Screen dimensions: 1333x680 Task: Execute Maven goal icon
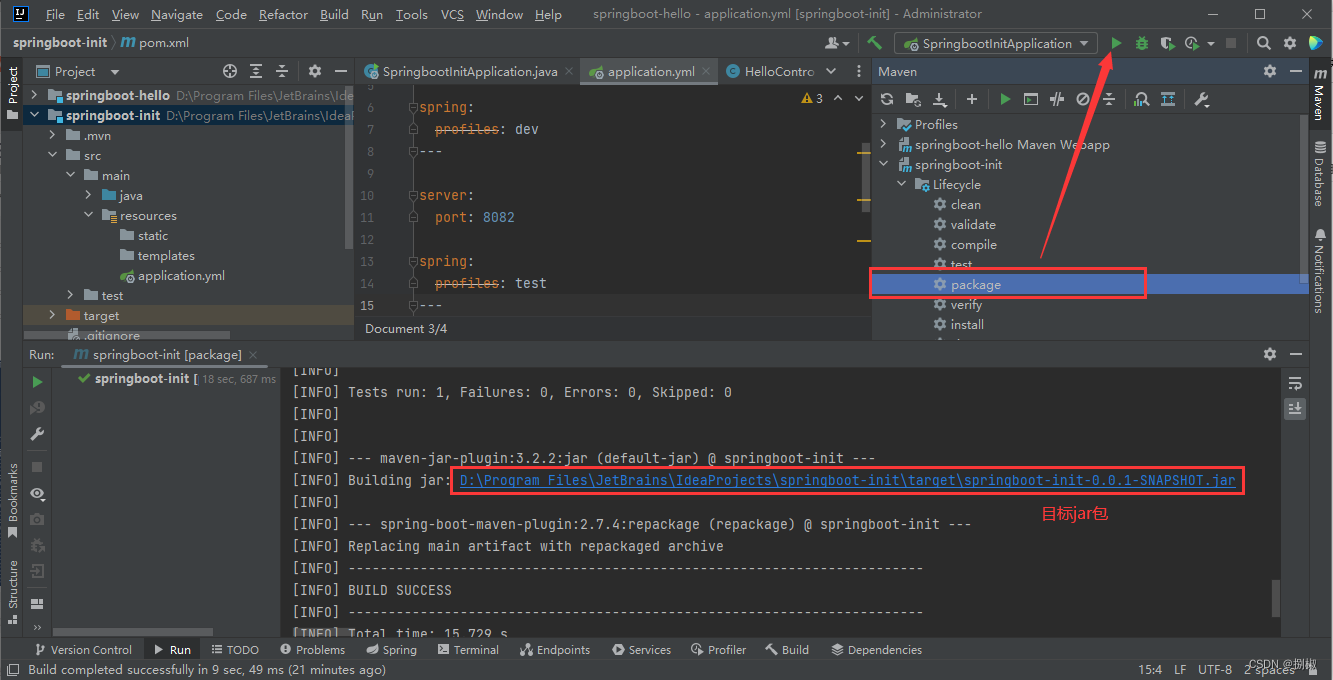click(1031, 99)
